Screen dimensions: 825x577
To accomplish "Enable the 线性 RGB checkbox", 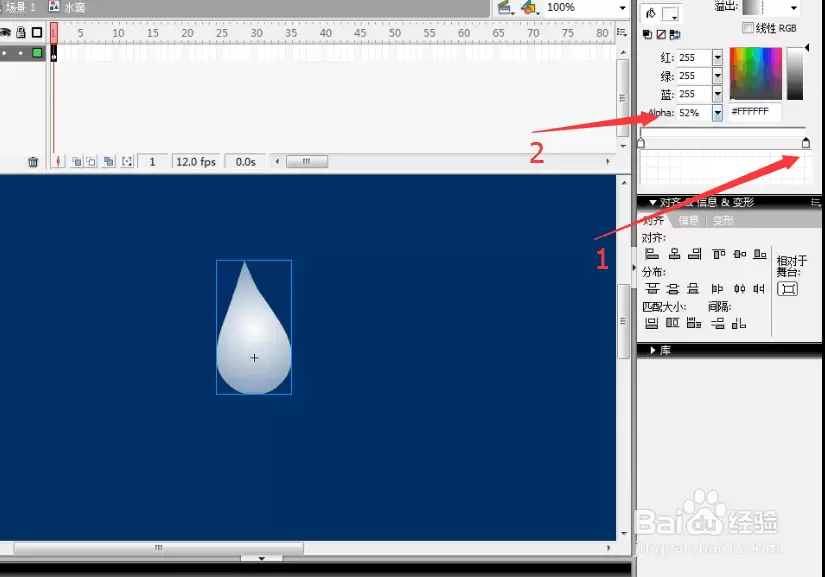I will point(747,28).
